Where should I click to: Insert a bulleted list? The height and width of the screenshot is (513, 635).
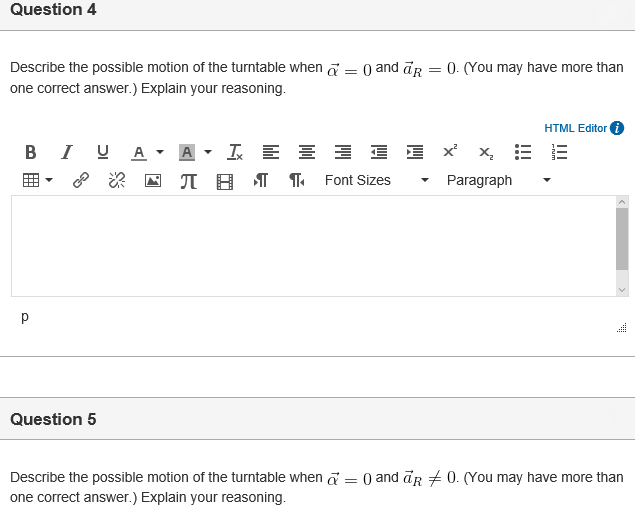[521, 152]
